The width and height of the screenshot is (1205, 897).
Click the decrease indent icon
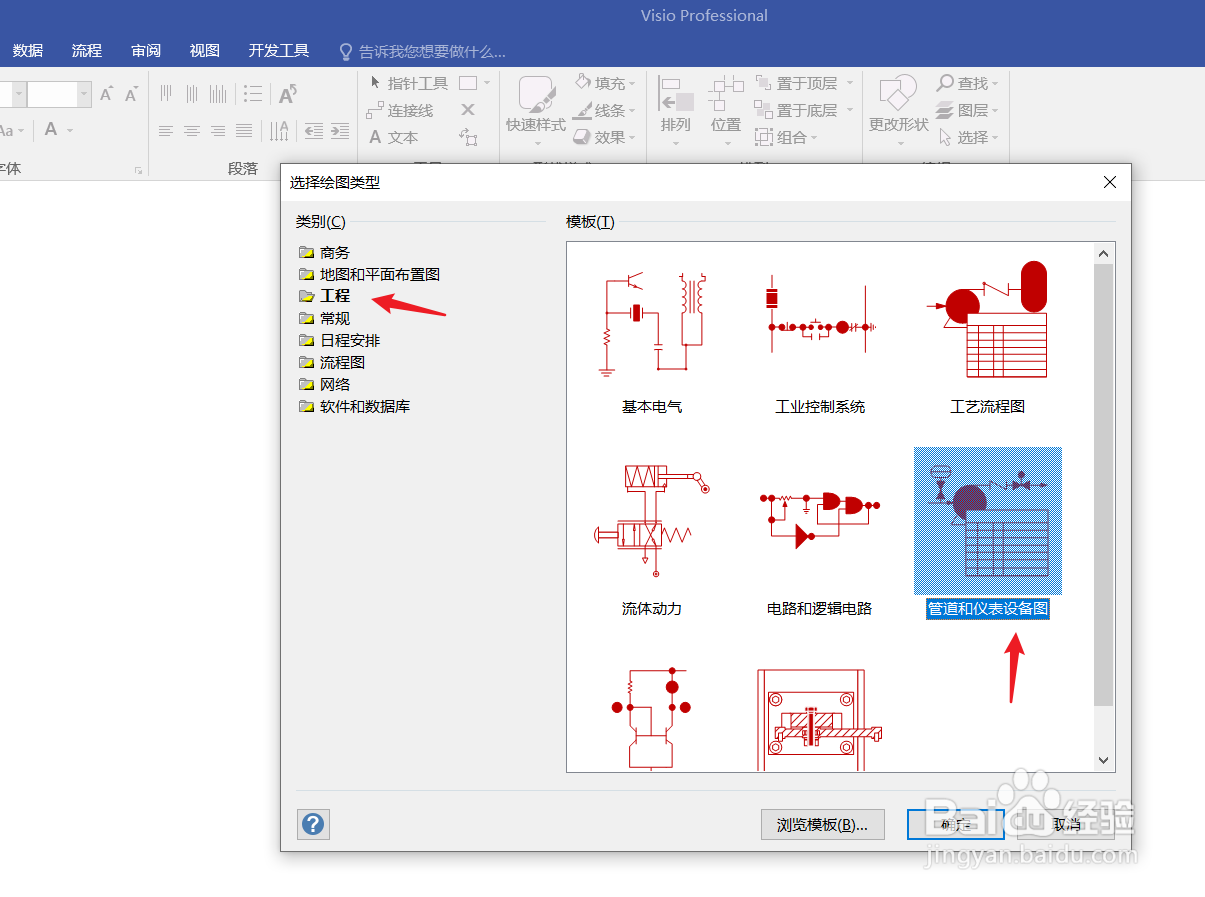314,131
